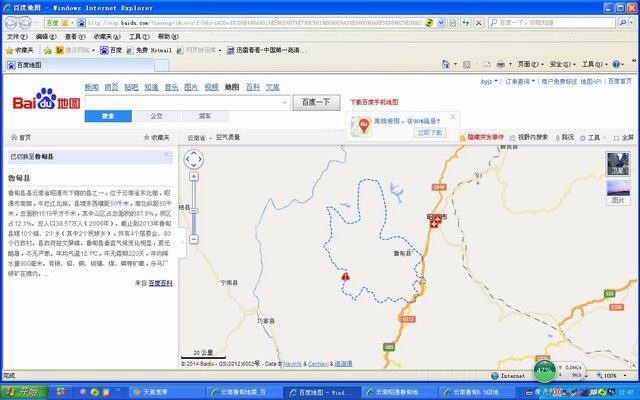Click the red hospital marker at 昭通市

tap(435, 221)
